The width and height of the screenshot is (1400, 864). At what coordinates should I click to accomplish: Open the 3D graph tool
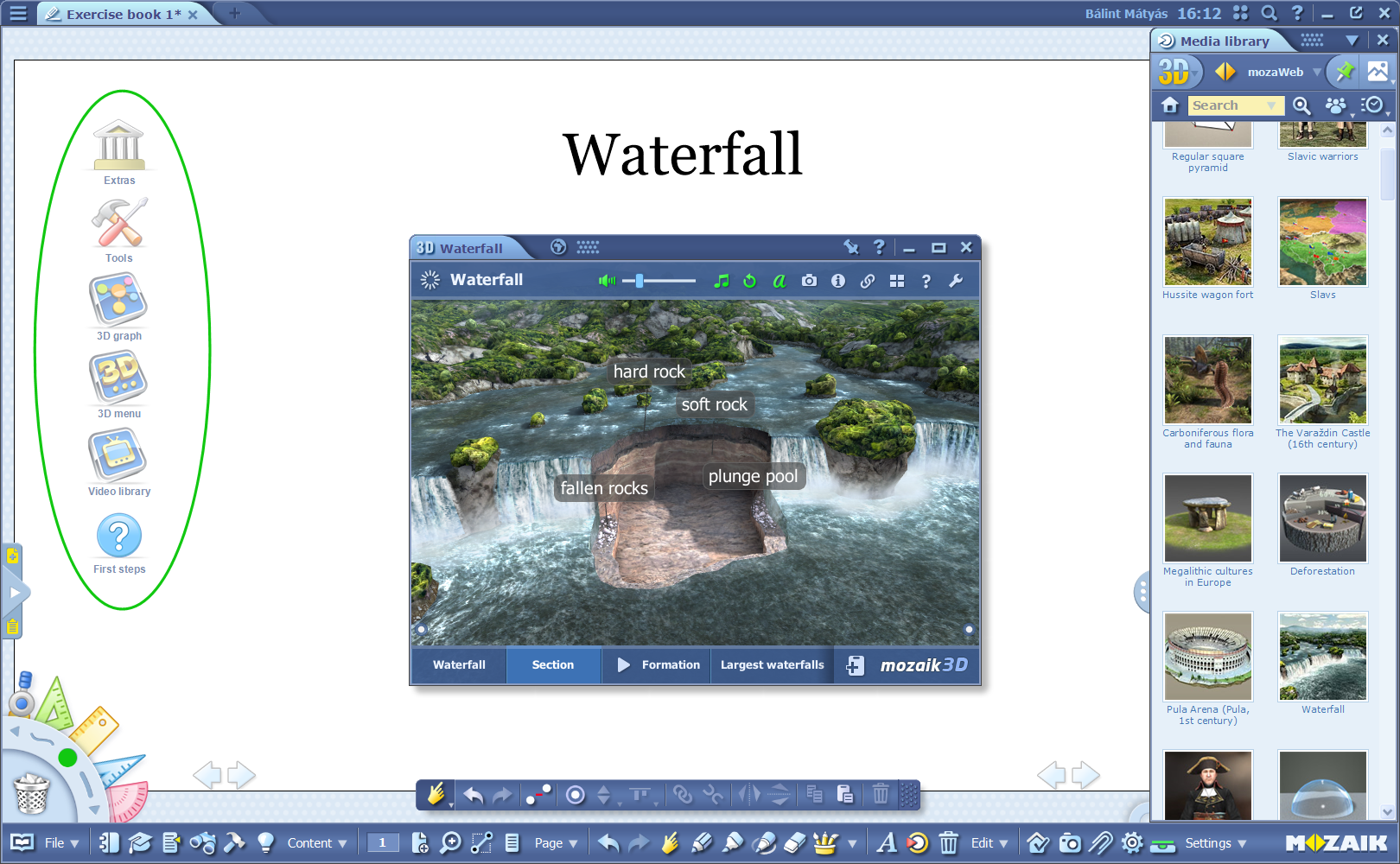[118, 301]
